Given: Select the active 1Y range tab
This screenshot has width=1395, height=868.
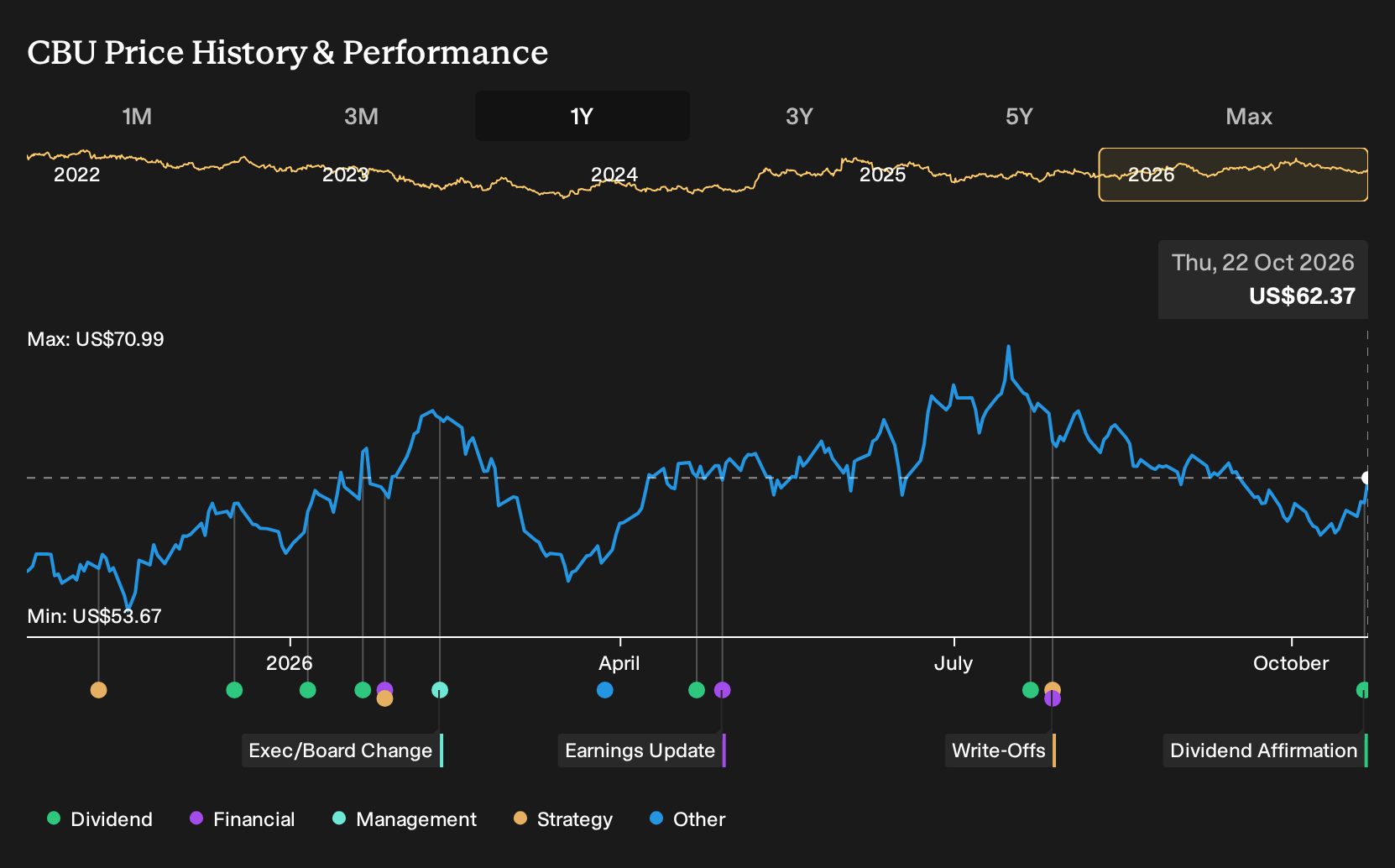Looking at the screenshot, I should (x=583, y=116).
